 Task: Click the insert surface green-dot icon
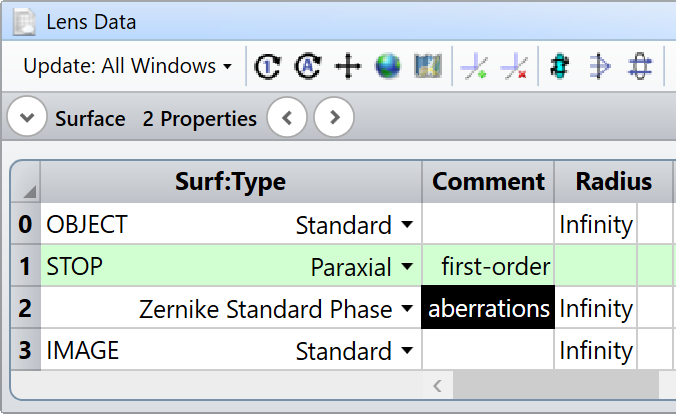pos(474,67)
